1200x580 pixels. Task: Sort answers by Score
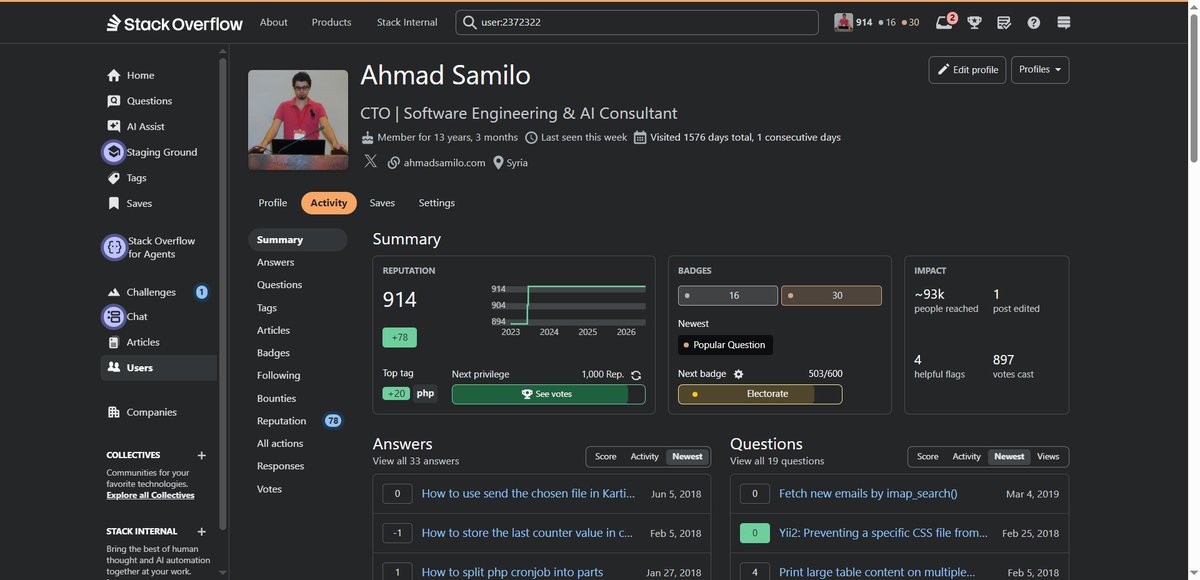click(606, 457)
